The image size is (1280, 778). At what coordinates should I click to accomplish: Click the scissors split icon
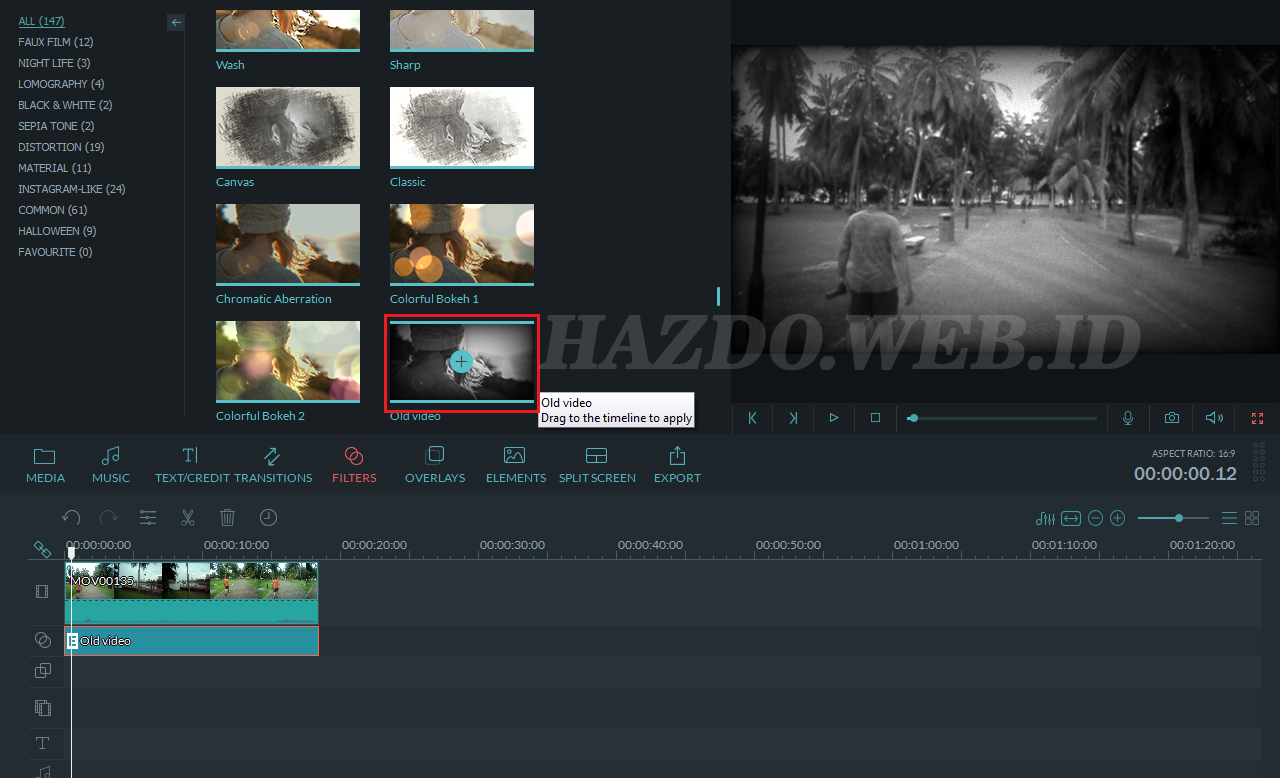(187, 518)
